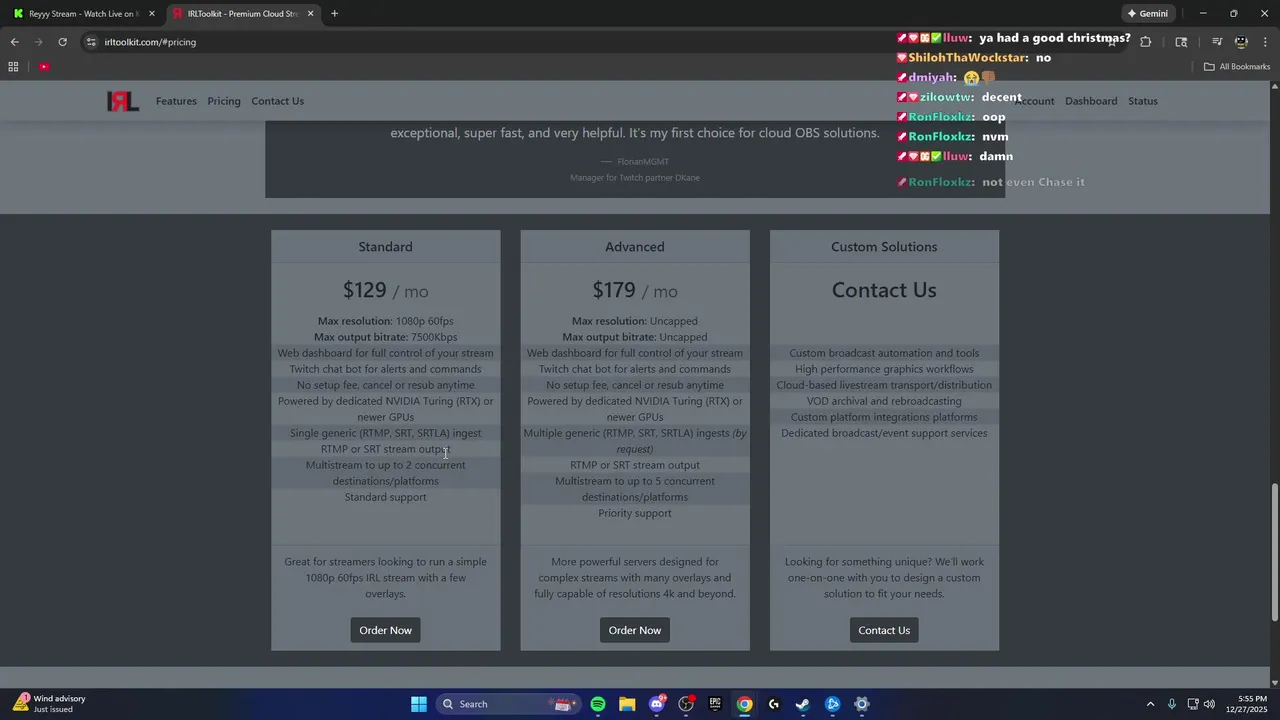Go to Pricing in site navigation
The image size is (1280, 720).
click(x=224, y=101)
